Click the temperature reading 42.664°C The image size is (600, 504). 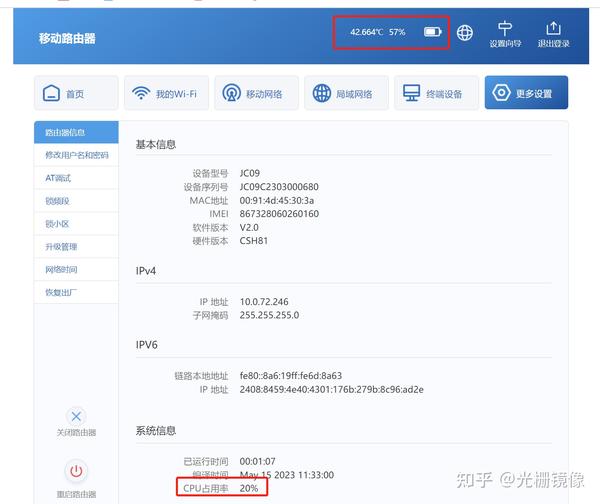pyautogui.click(x=366, y=32)
